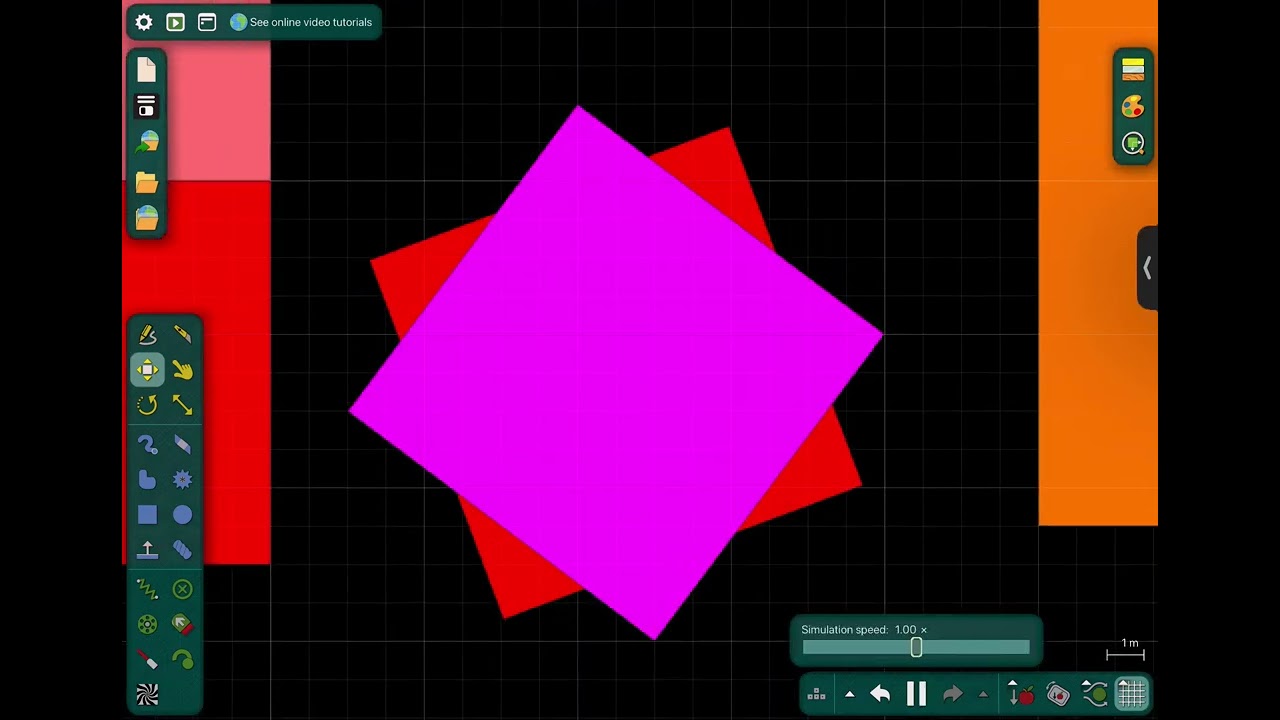Open the Materials panel
Screen dimensions: 1280x720
click(x=1133, y=69)
